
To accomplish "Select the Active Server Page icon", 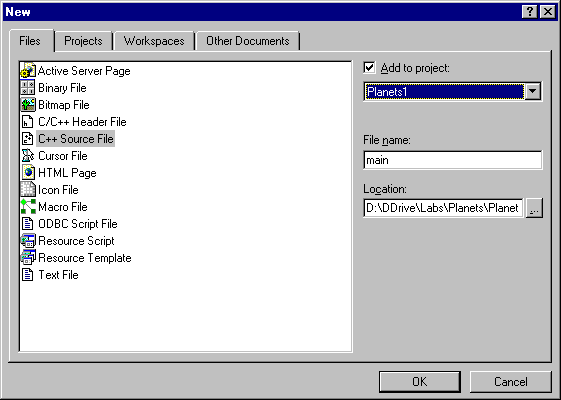I will pos(28,70).
